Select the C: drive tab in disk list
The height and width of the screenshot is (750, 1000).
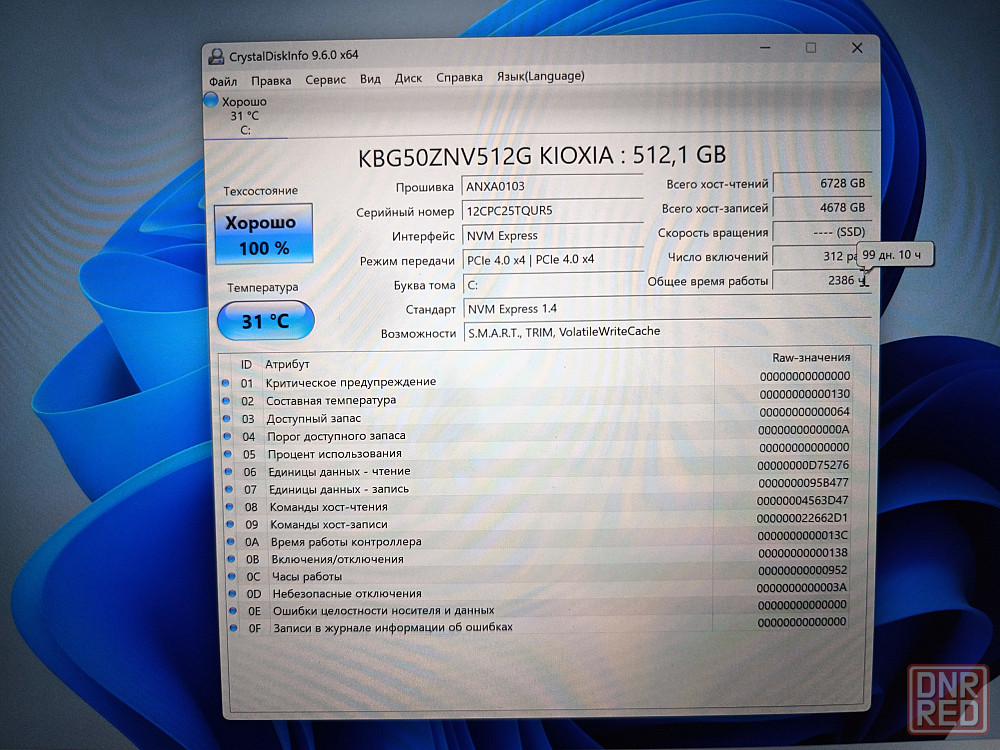pos(245,115)
